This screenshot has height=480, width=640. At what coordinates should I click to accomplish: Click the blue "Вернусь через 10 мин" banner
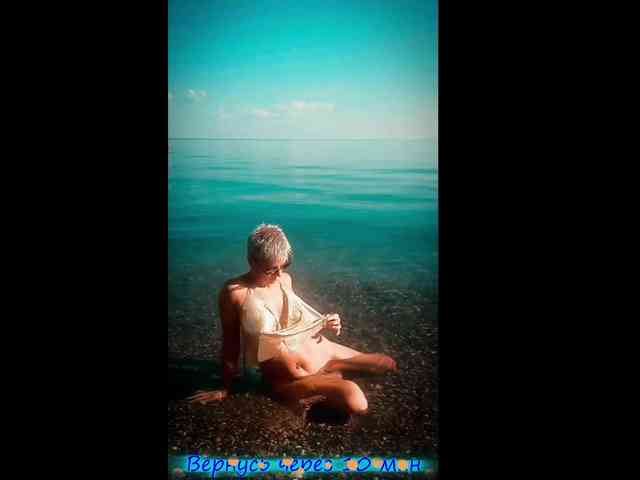(302, 465)
